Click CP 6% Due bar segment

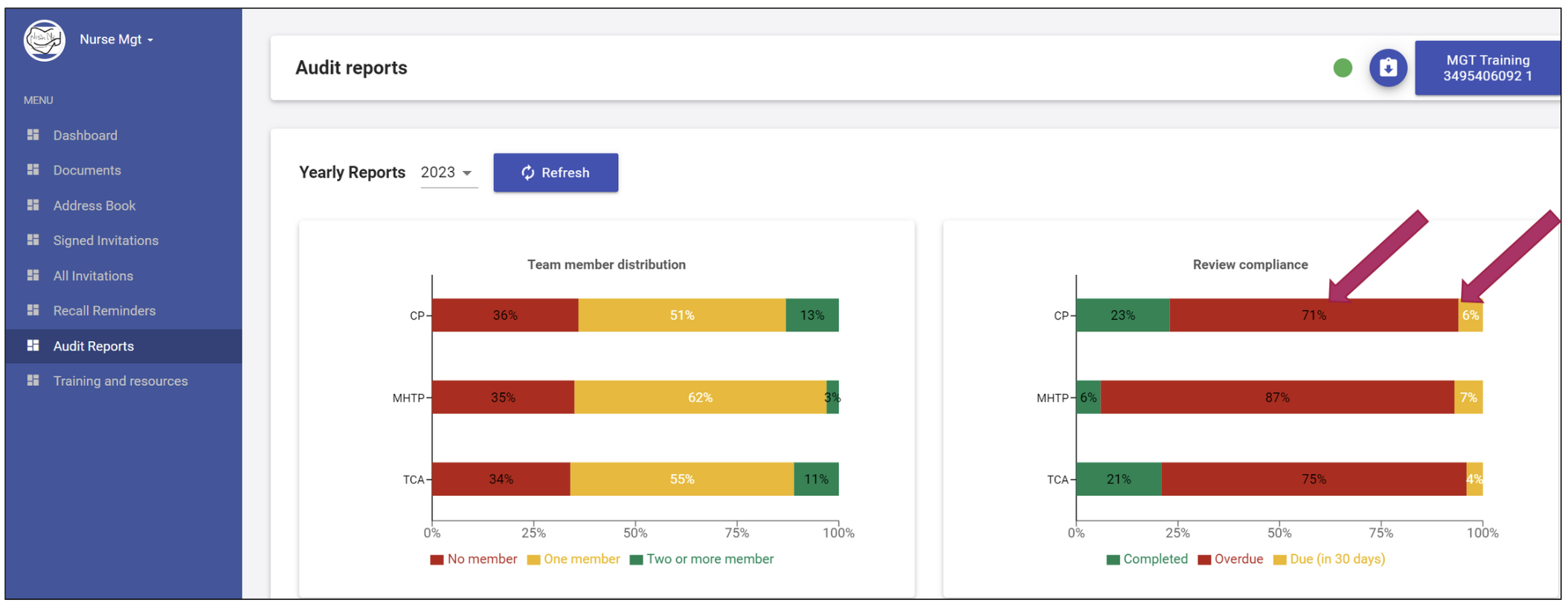[1471, 315]
